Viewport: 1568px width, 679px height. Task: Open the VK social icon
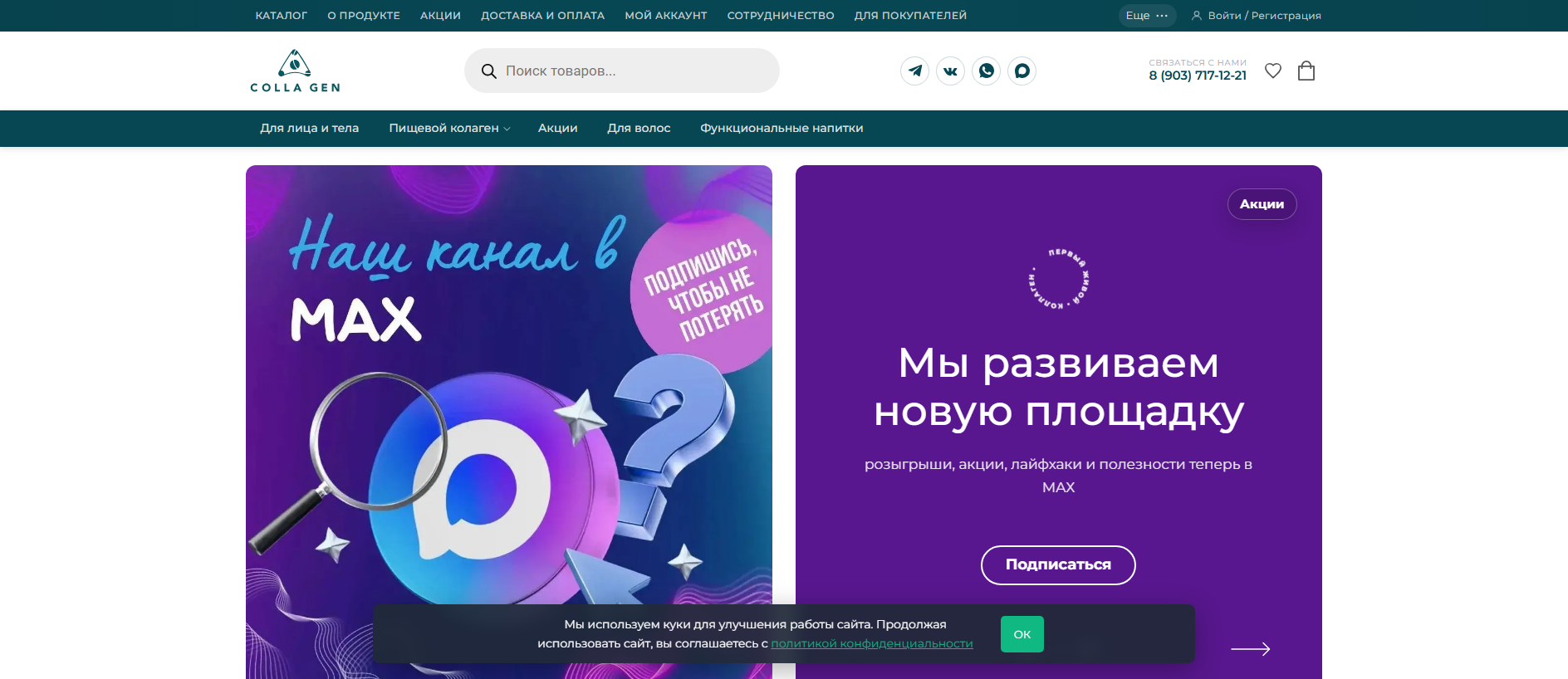click(x=950, y=71)
